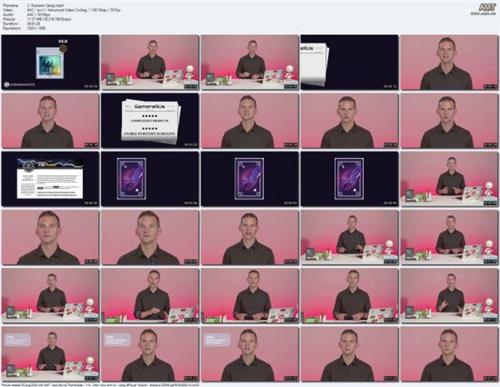Click the timestamp on the game box thumbnail
This screenshot has height=387, width=500.
(x=91, y=86)
